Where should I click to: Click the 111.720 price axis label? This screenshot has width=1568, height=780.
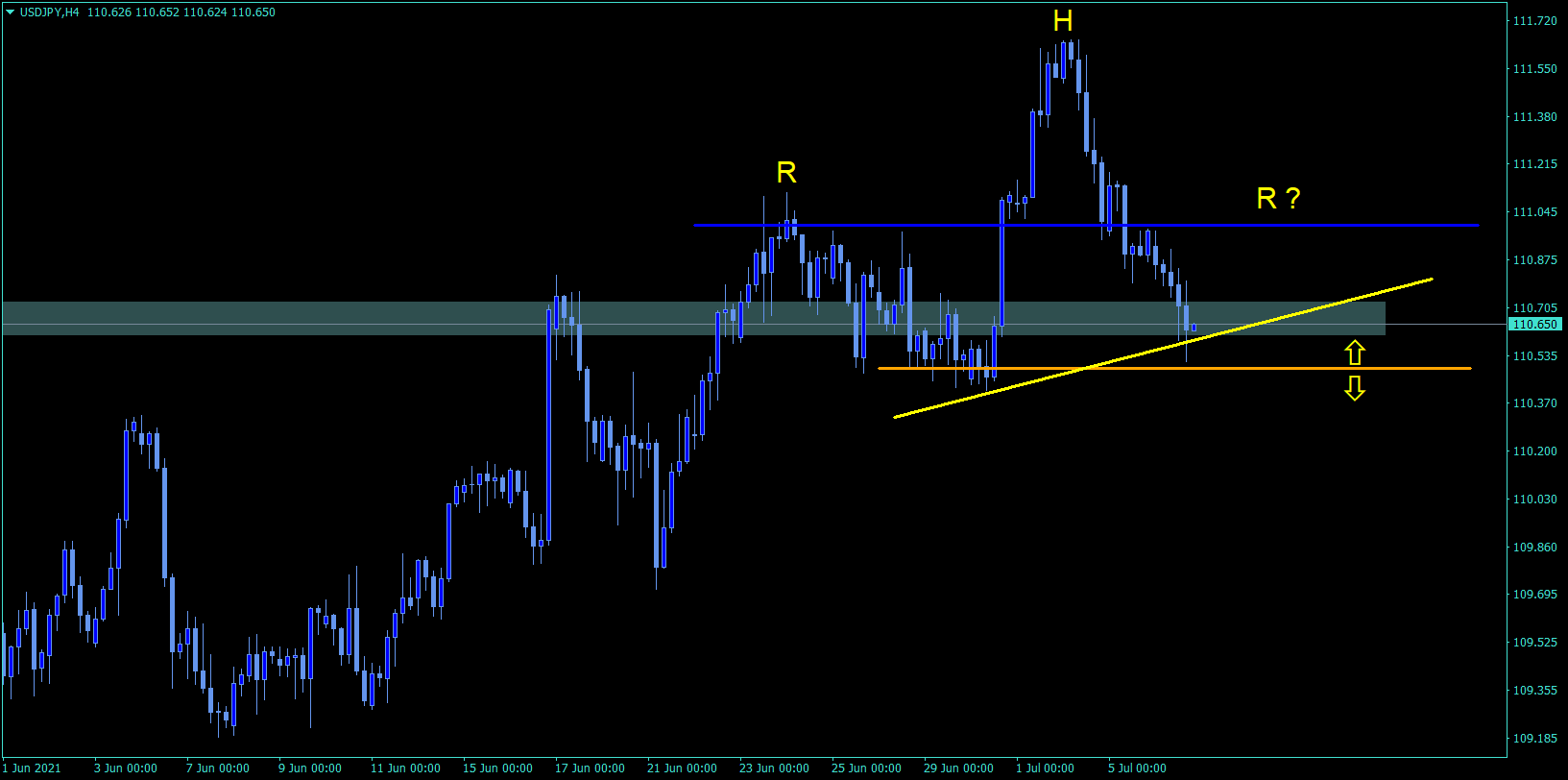[x=1534, y=21]
